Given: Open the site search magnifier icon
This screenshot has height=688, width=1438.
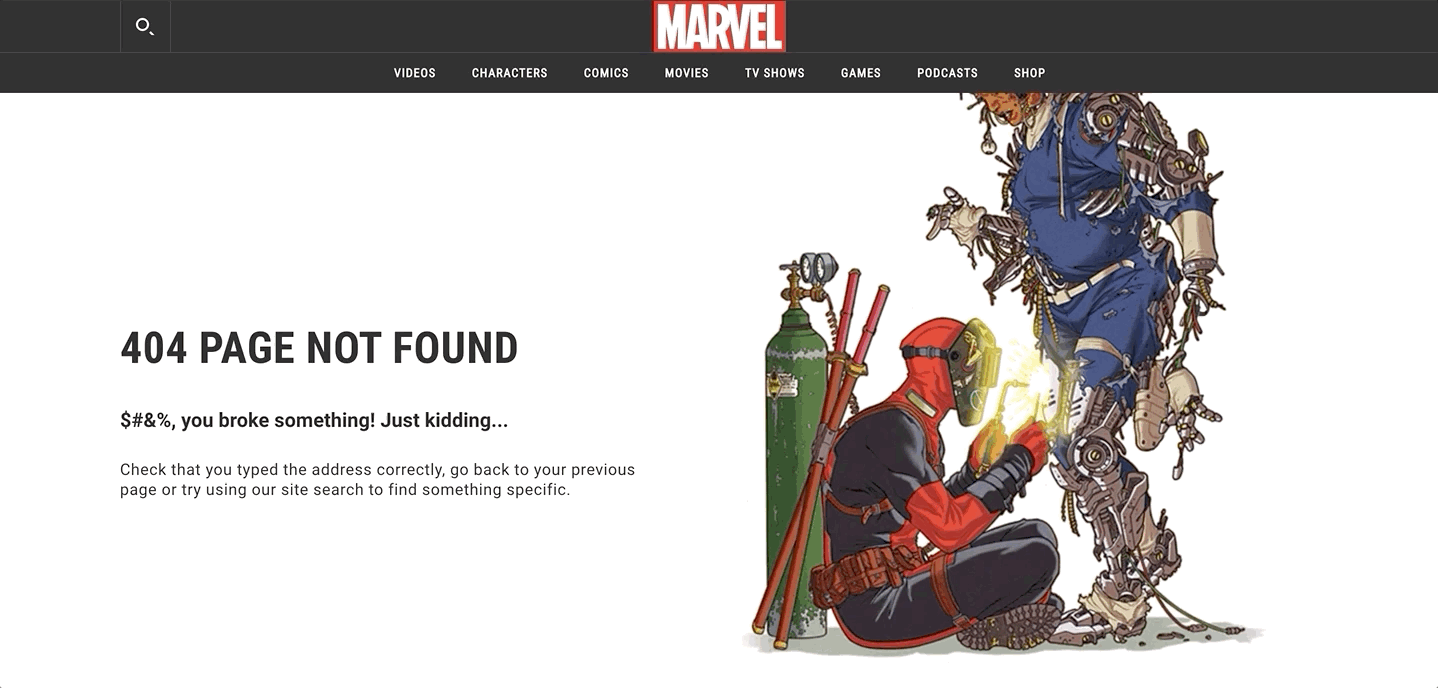Looking at the screenshot, I should (145, 26).
